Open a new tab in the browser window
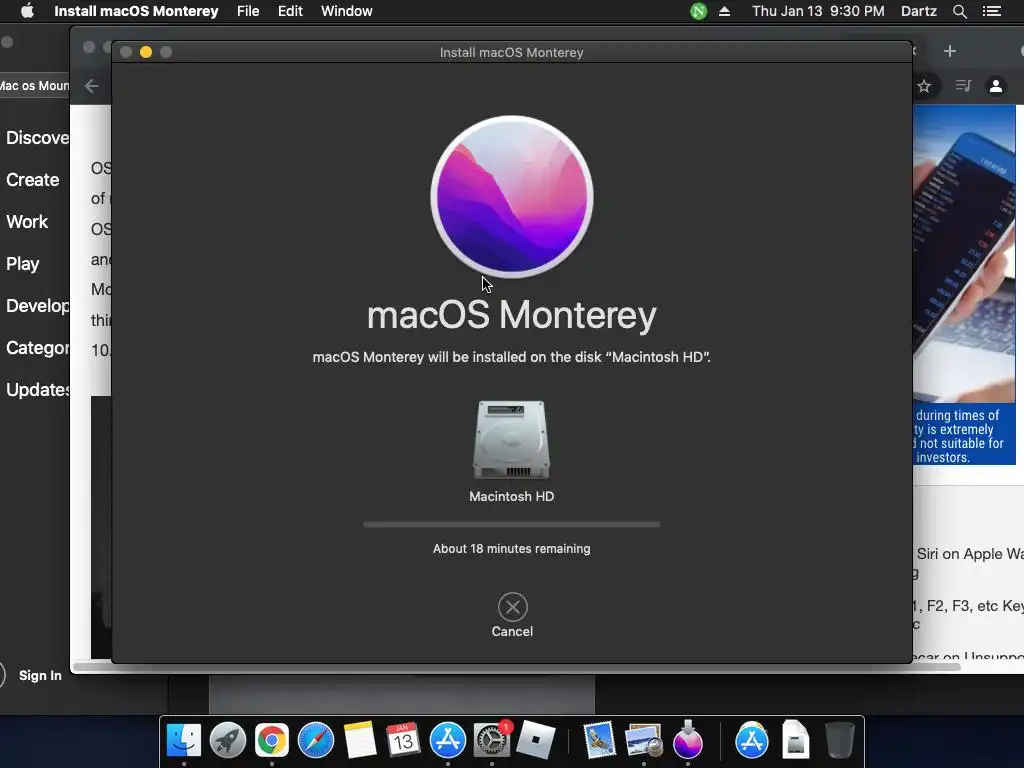 click(950, 51)
